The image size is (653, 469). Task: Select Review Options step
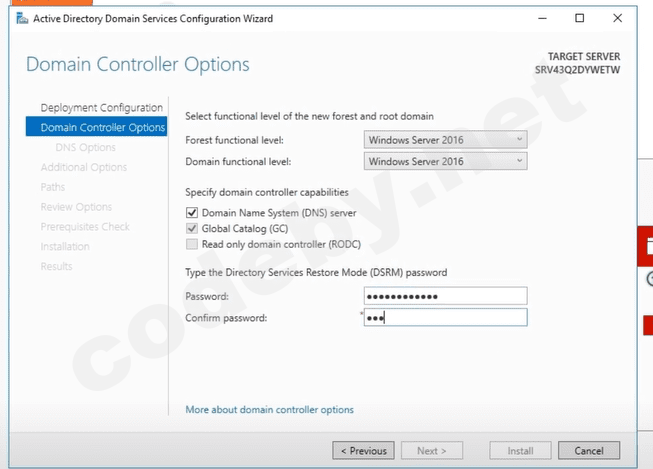click(x=76, y=207)
